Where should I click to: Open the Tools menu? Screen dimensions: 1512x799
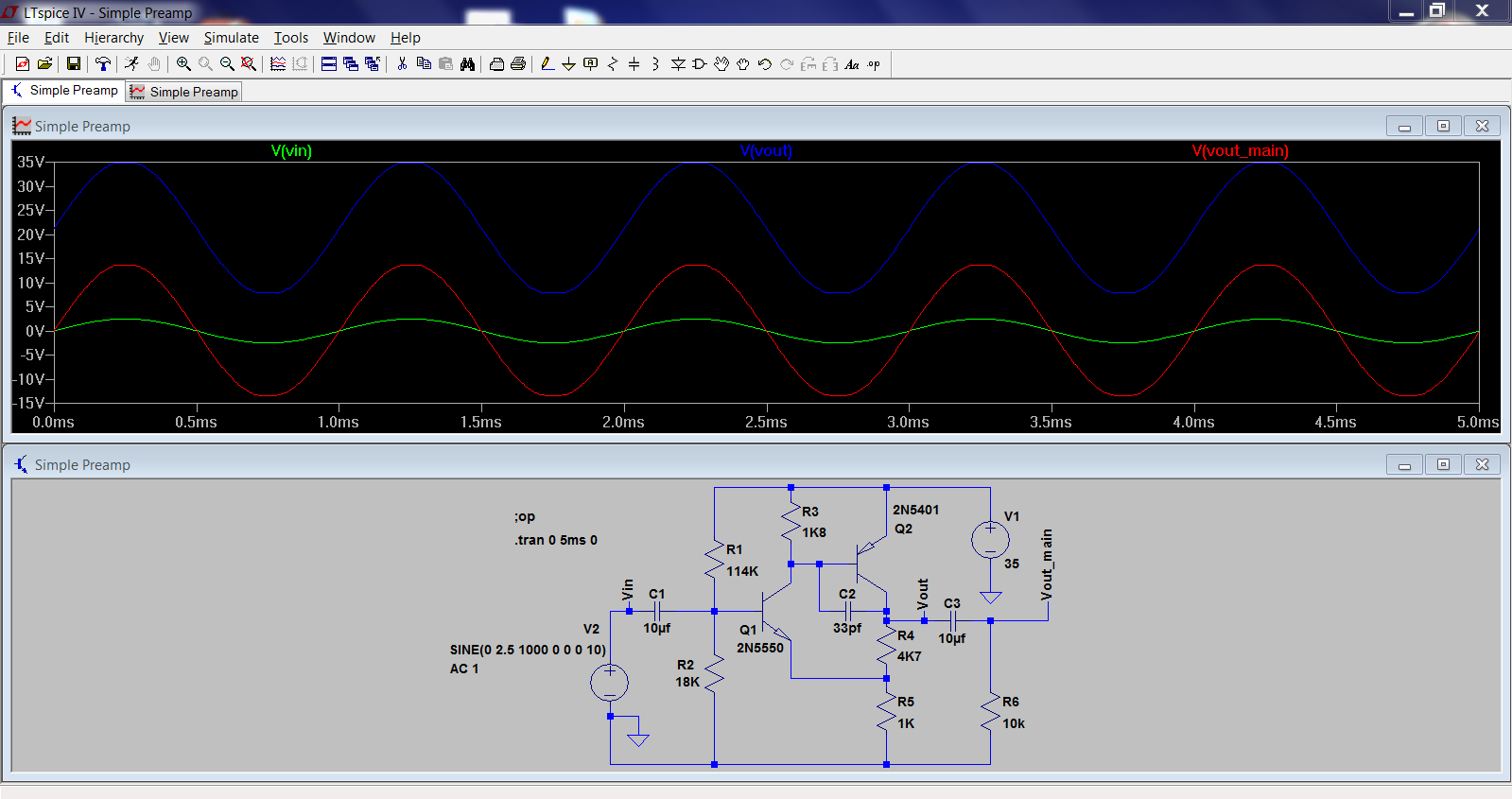(291, 38)
